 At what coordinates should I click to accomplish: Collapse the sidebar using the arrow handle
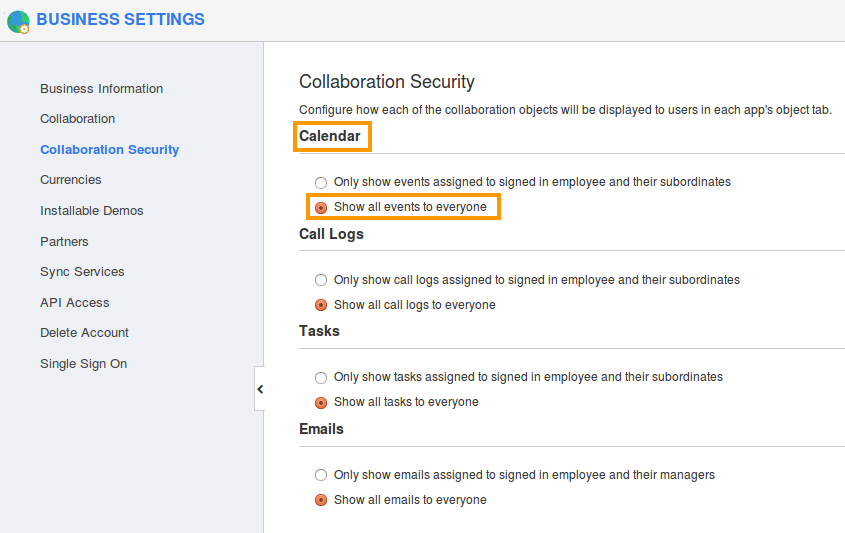[x=260, y=389]
